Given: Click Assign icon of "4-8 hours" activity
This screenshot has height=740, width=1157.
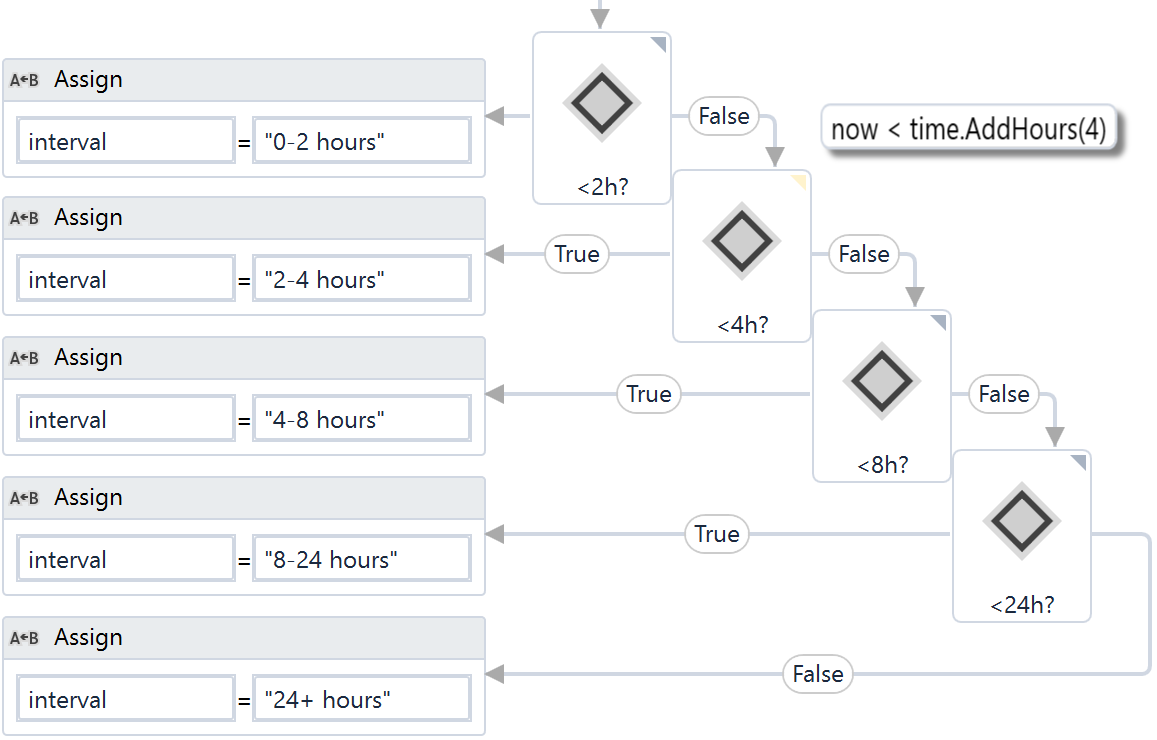Looking at the screenshot, I should click(x=24, y=358).
